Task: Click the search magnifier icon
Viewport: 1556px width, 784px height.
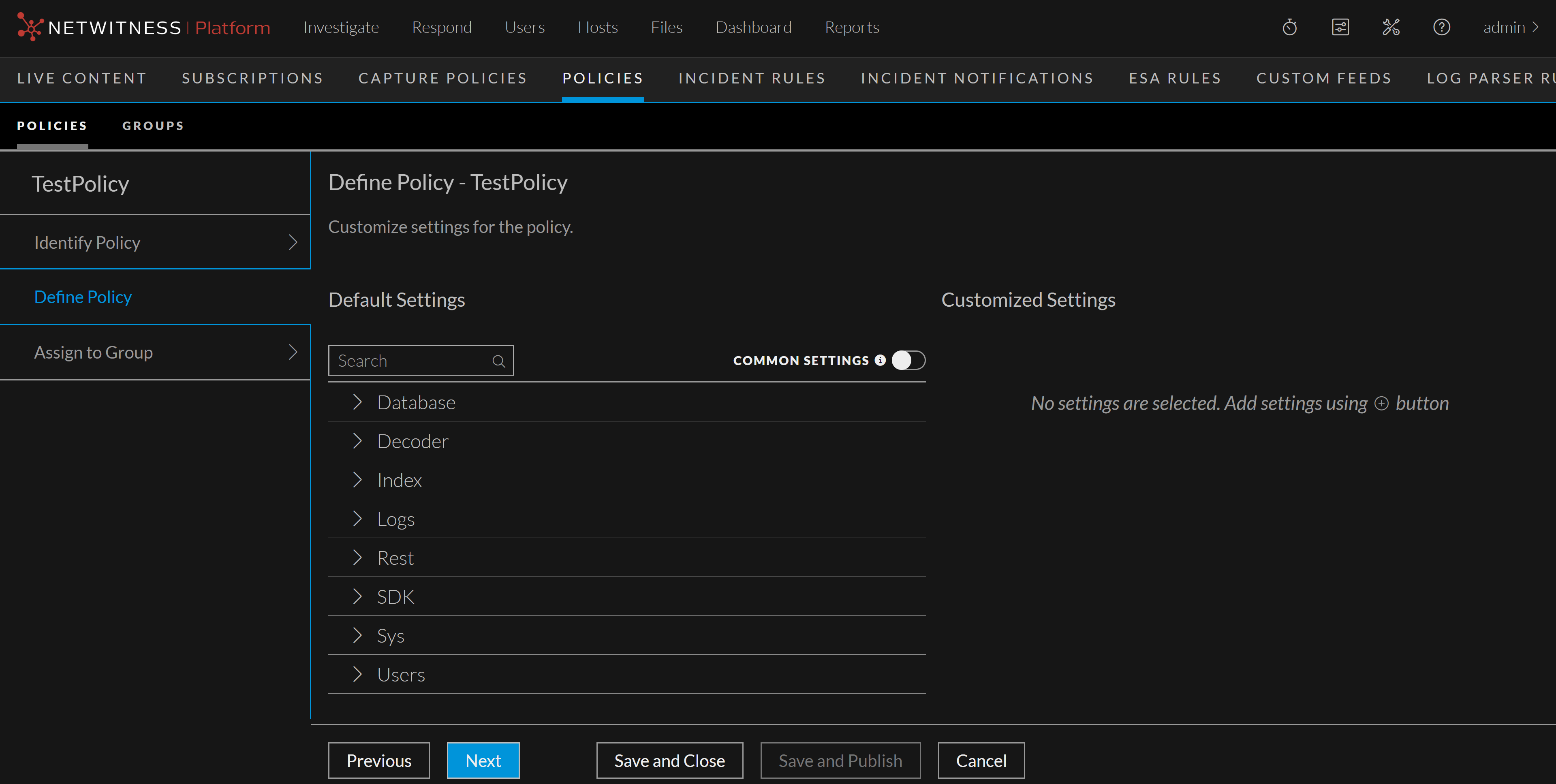Action: (498, 361)
